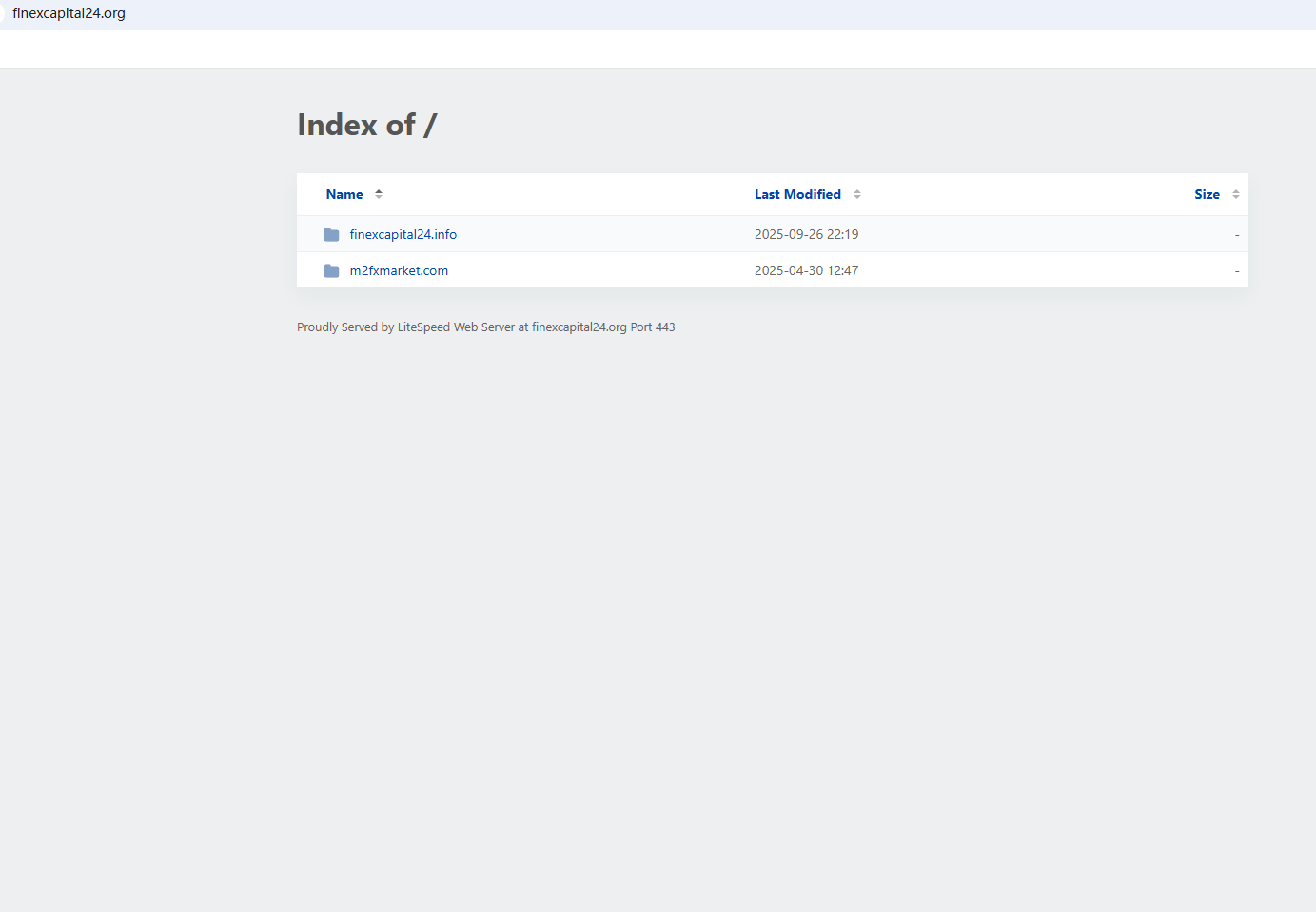This screenshot has height=912, width=1316.
Task: Click the folder icon beside m2fxmarket.com
Action: [x=331, y=270]
